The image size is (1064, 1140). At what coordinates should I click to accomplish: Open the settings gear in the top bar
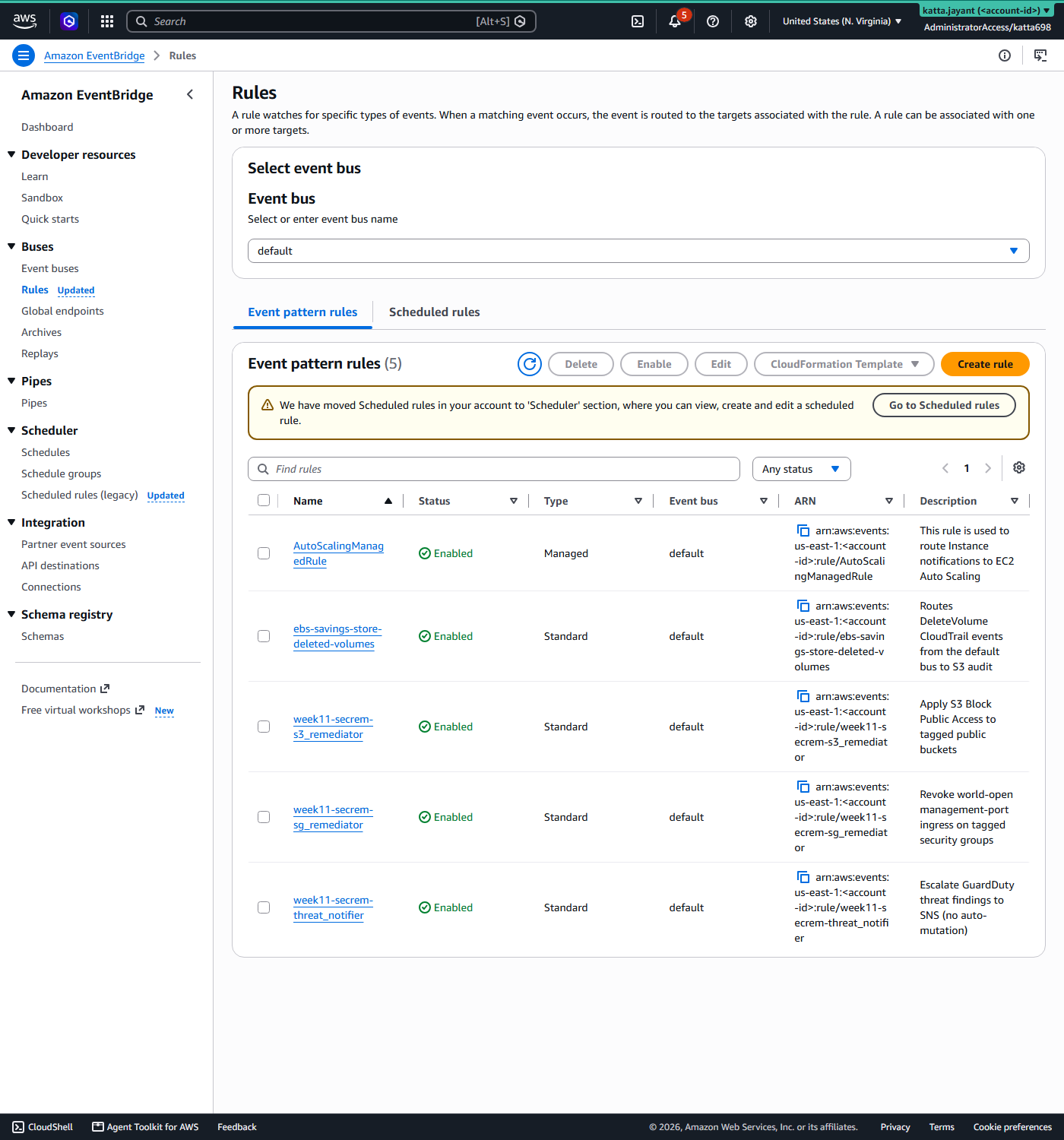[x=751, y=21]
